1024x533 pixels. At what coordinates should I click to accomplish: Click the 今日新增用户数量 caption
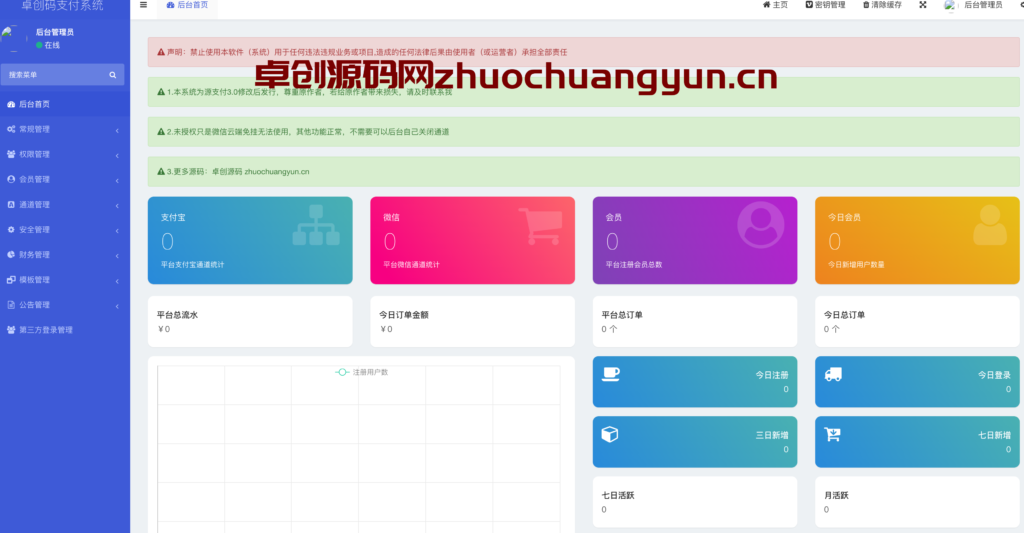click(x=856, y=265)
